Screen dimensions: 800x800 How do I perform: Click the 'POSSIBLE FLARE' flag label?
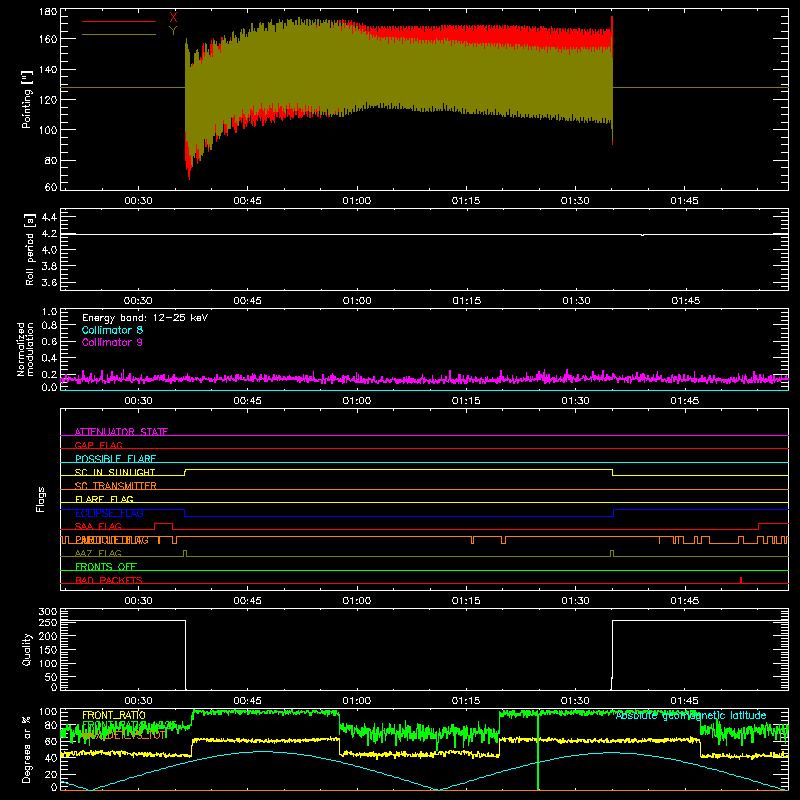tap(115, 459)
